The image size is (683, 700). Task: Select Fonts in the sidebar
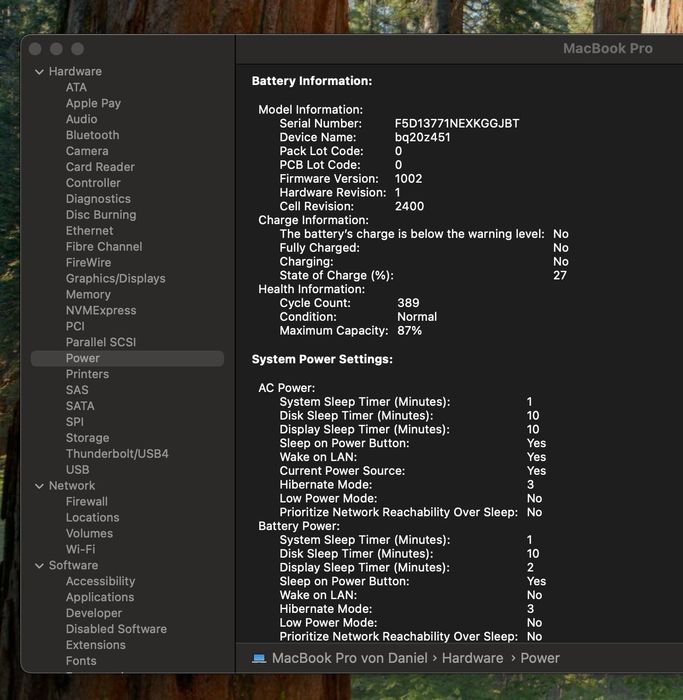coord(81,661)
